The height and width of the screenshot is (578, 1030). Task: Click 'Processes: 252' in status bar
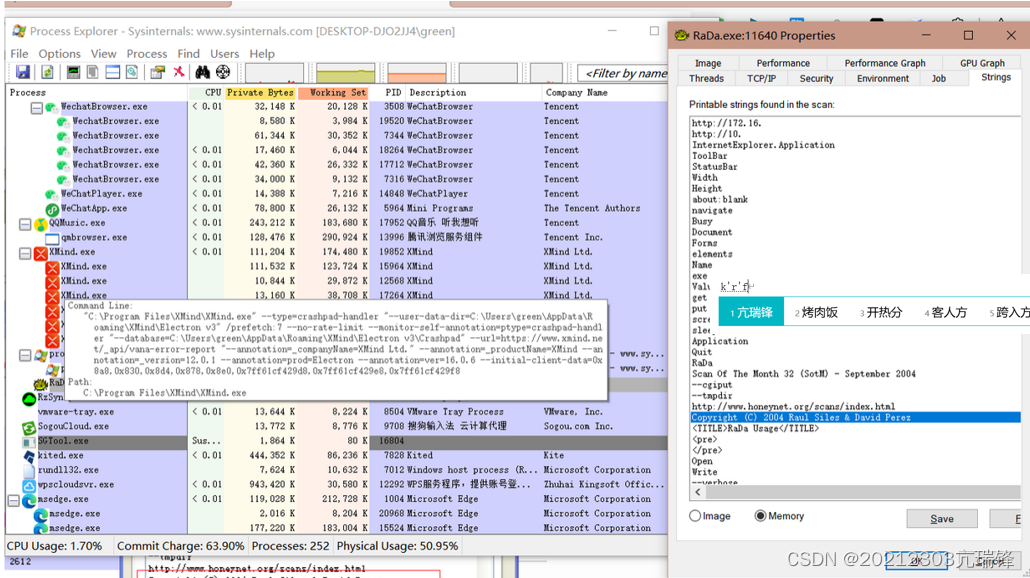pos(290,546)
